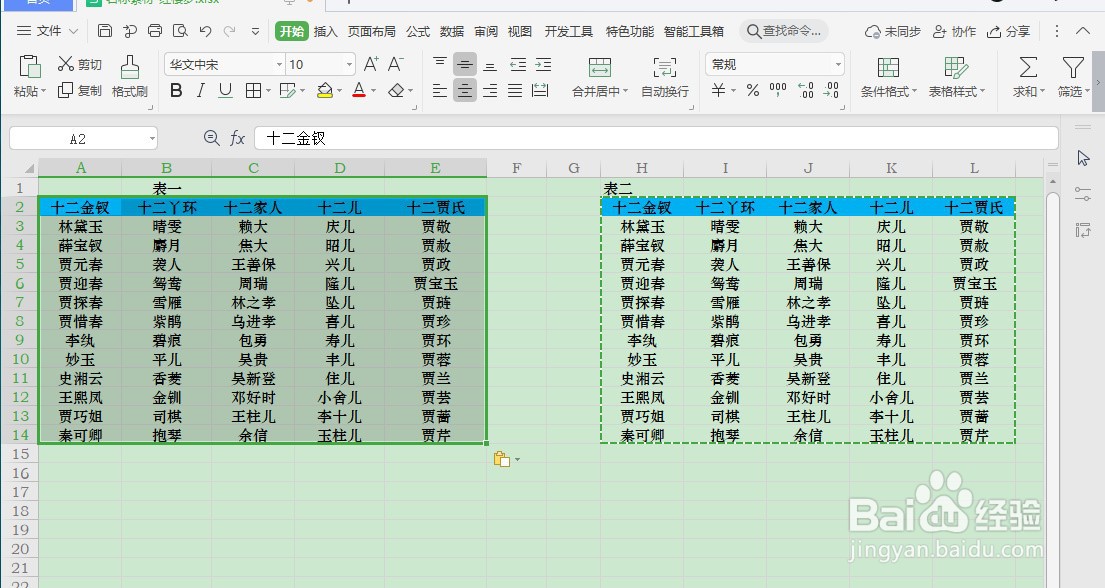Expand quick access toolbar customization arrow
1105x588 pixels.
coord(255,31)
